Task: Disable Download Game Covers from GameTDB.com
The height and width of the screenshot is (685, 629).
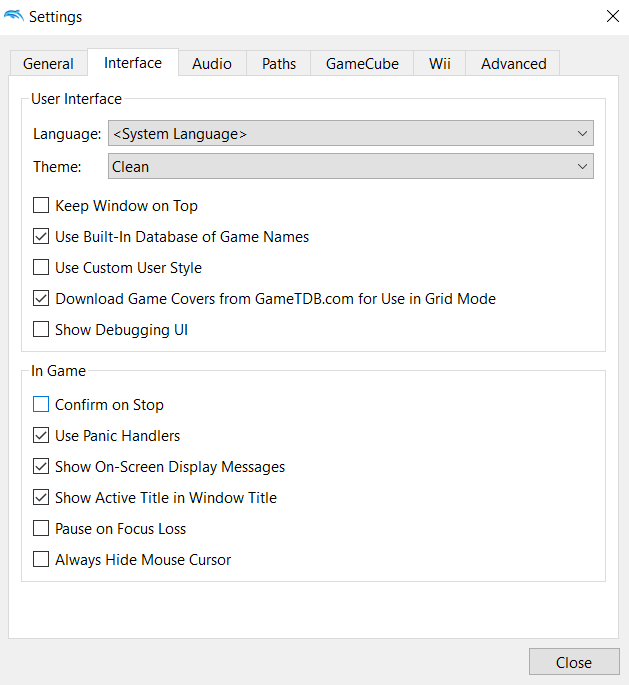Action: tap(41, 299)
